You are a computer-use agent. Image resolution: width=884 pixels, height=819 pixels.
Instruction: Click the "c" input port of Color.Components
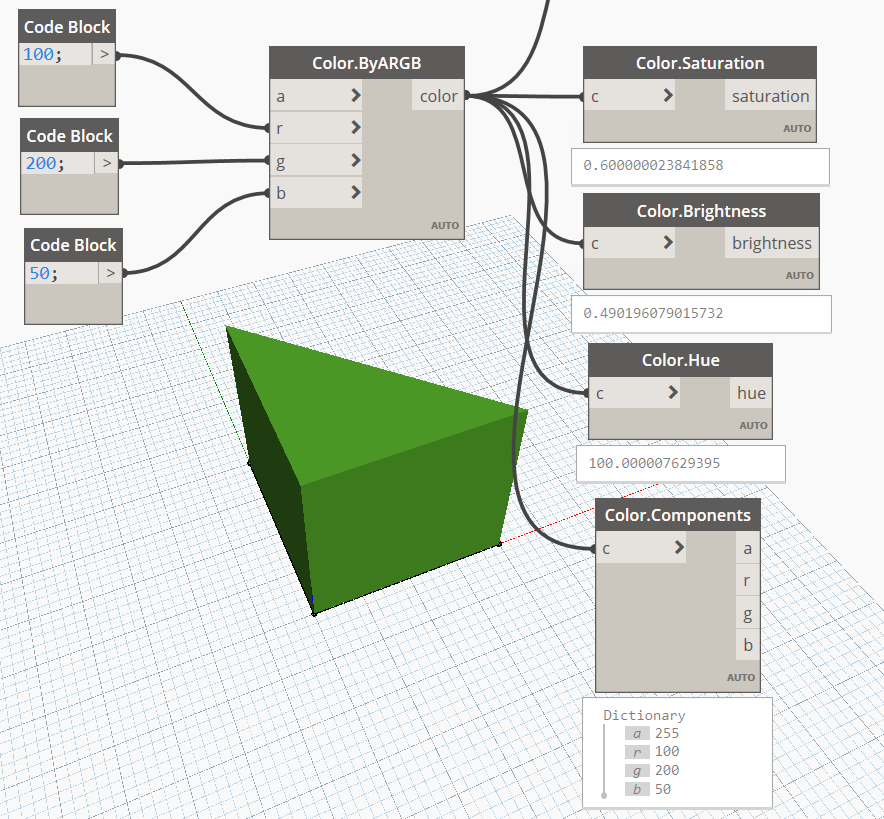(641, 548)
